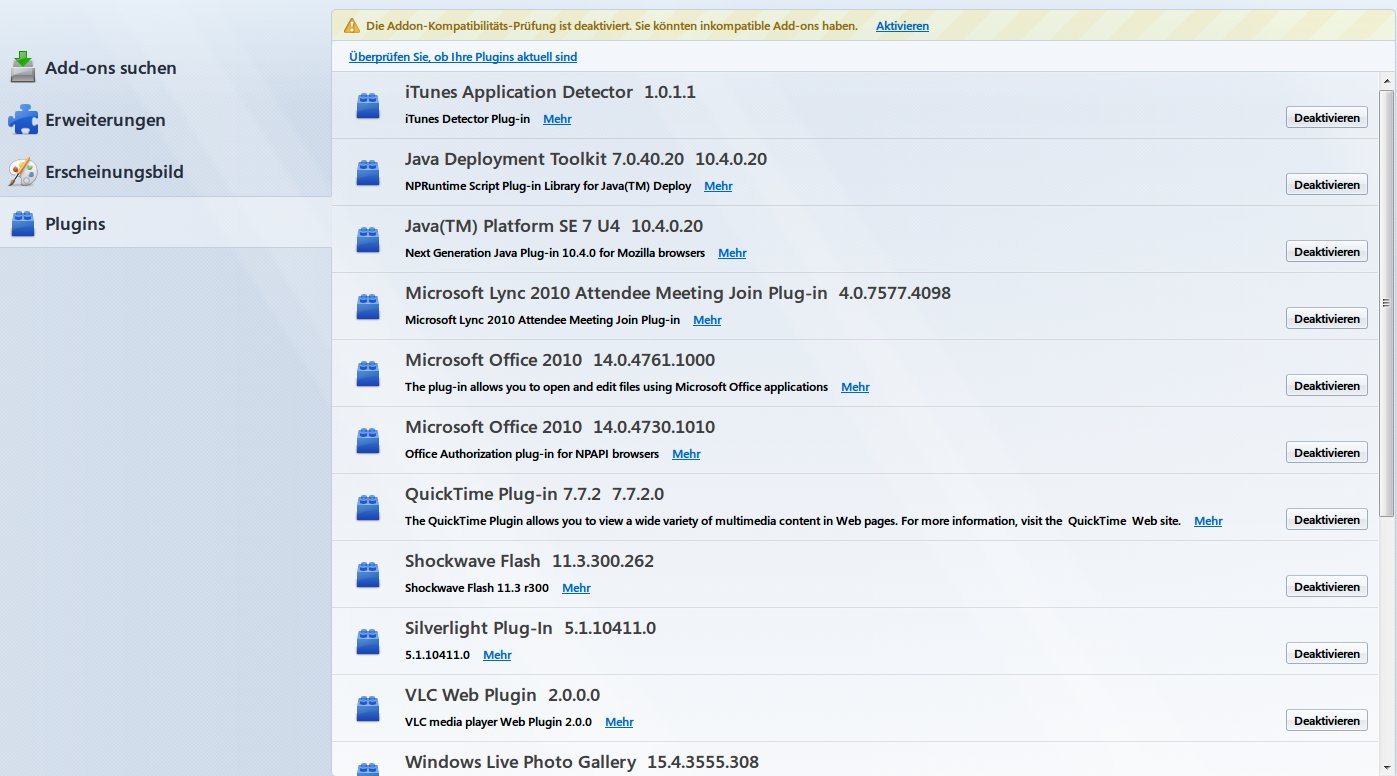Open Mehr link for QuickTime Plugin description

click(1208, 521)
